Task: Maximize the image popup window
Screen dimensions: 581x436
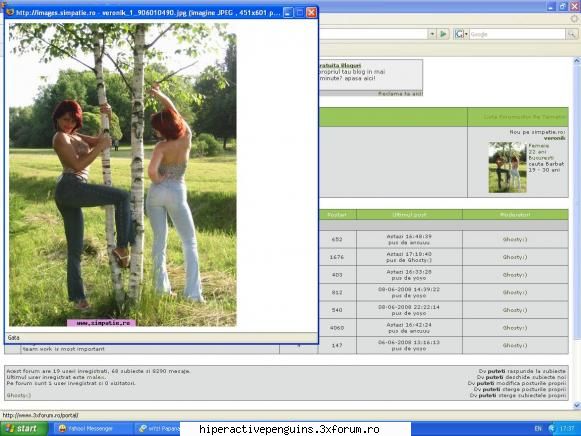Action: click(299, 12)
